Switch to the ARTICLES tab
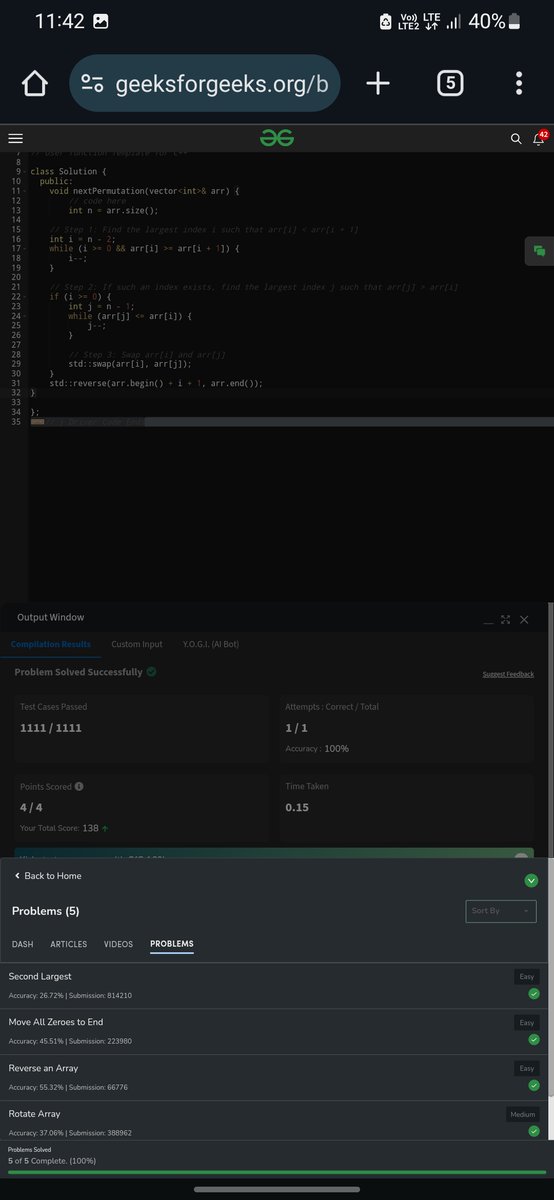The height and width of the screenshot is (1200, 554). [69, 944]
